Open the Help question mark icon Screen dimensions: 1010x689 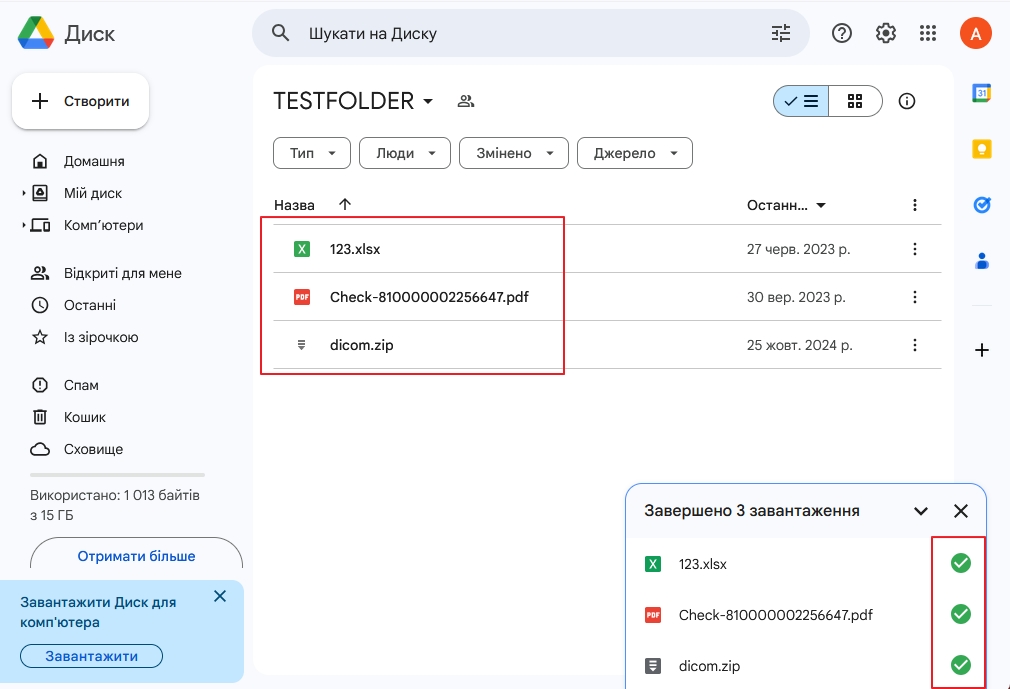(x=842, y=33)
